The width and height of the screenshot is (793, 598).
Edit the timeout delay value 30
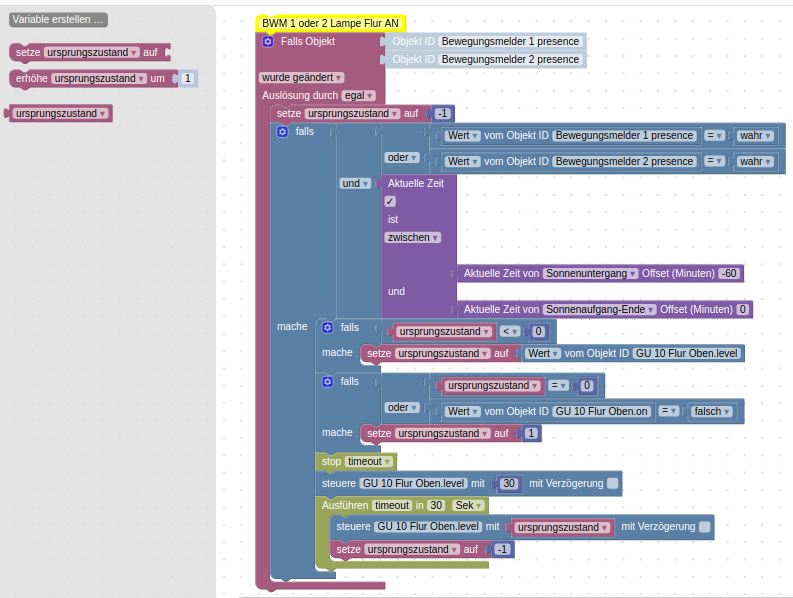436,505
